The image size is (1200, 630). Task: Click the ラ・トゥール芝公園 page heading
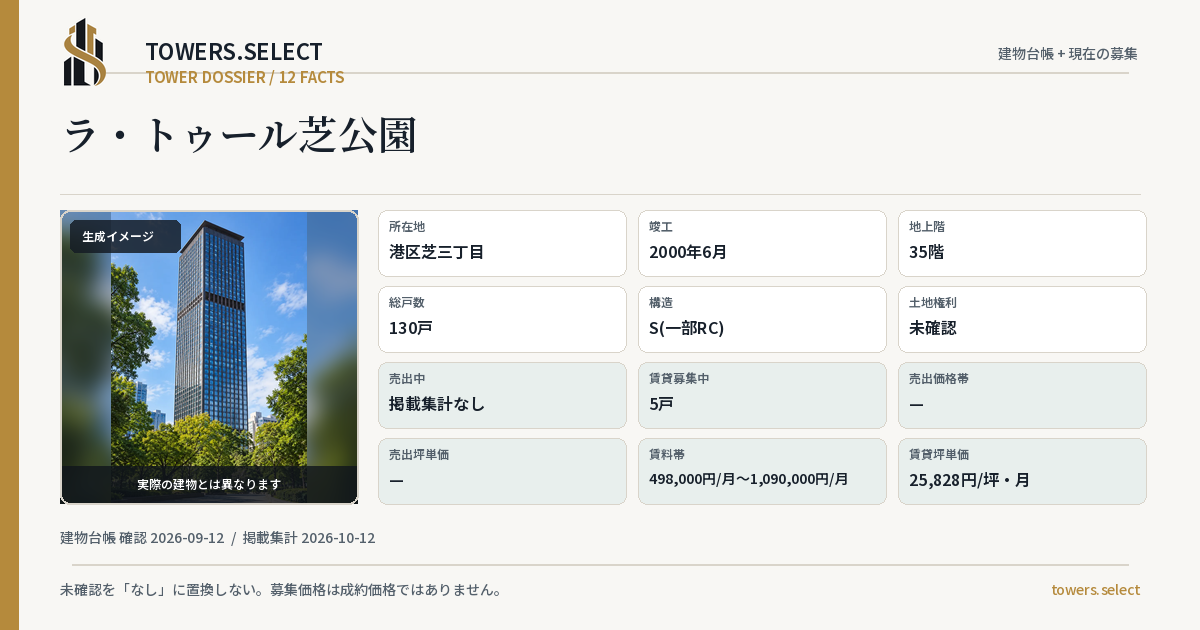pyautogui.click(x=240, y=135)
